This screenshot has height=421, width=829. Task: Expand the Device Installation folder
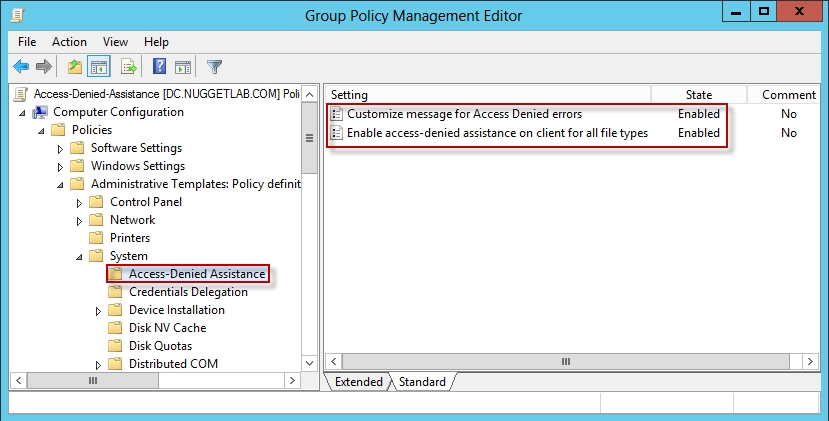pyautogui.click(x=99, y=310)
